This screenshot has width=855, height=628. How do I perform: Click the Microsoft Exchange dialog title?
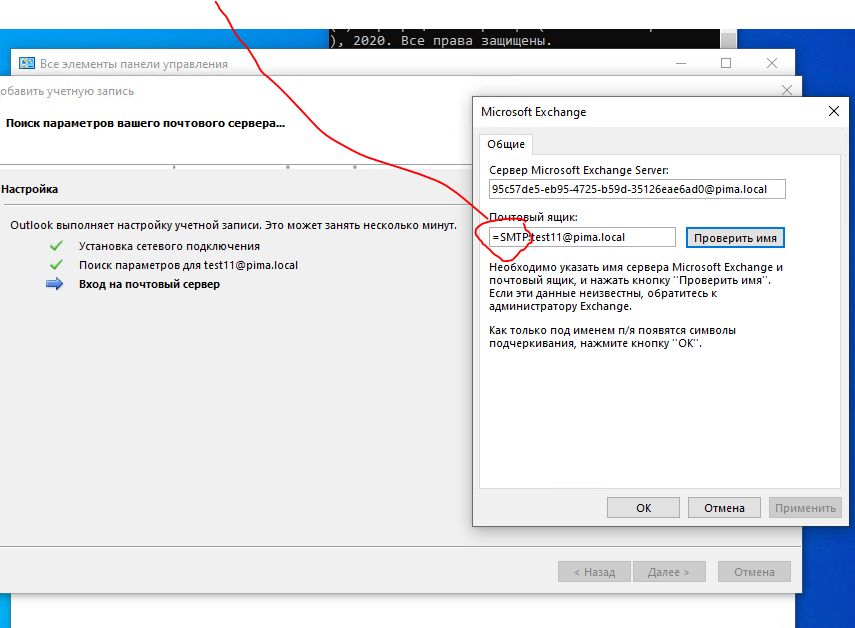pos(533,112)
